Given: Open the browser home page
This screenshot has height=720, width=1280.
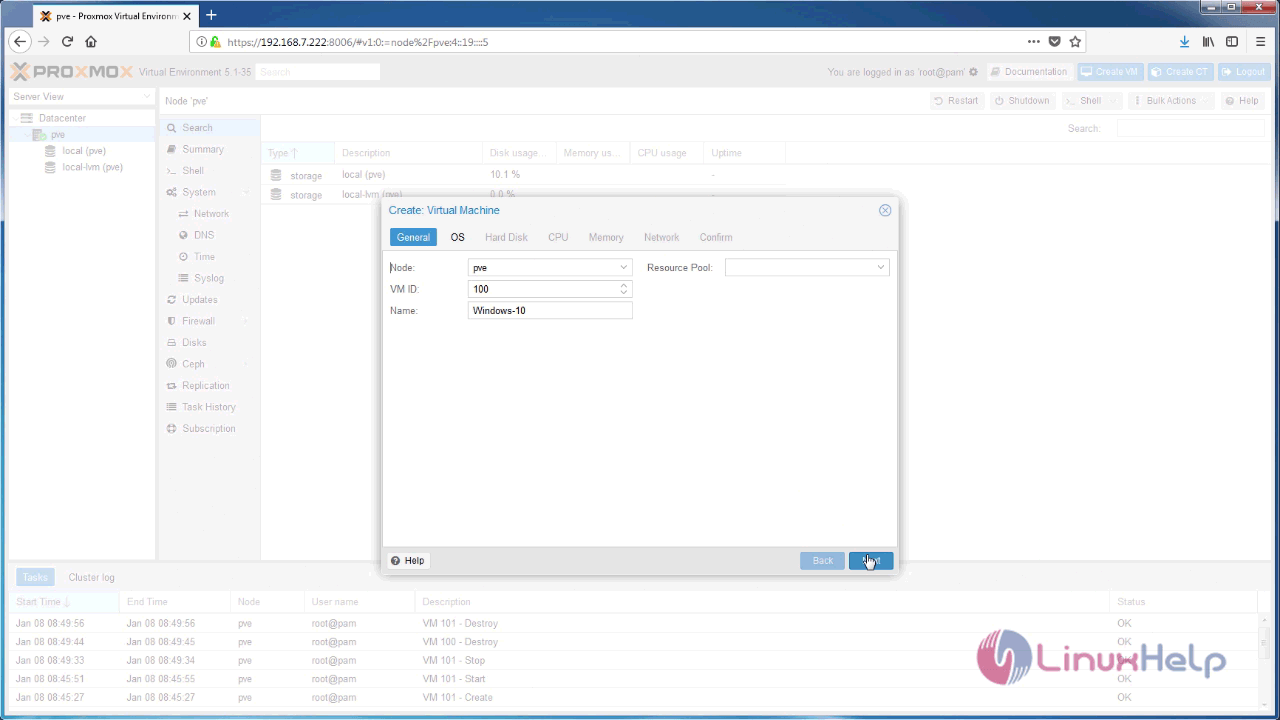Looking at the screenshot, I should (x=91, y=42).
